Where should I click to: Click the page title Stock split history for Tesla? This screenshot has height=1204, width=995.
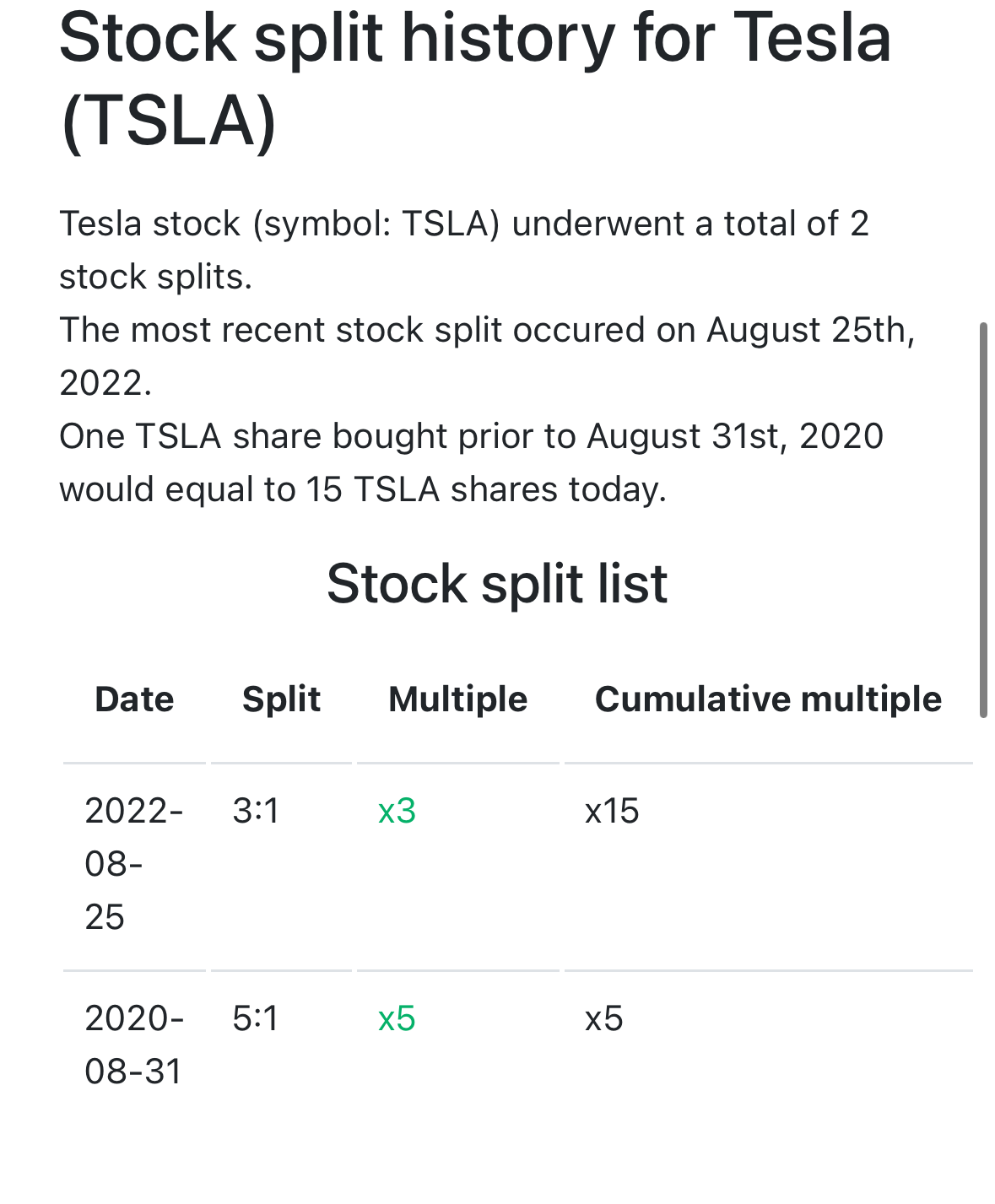[x=475, y=40]
